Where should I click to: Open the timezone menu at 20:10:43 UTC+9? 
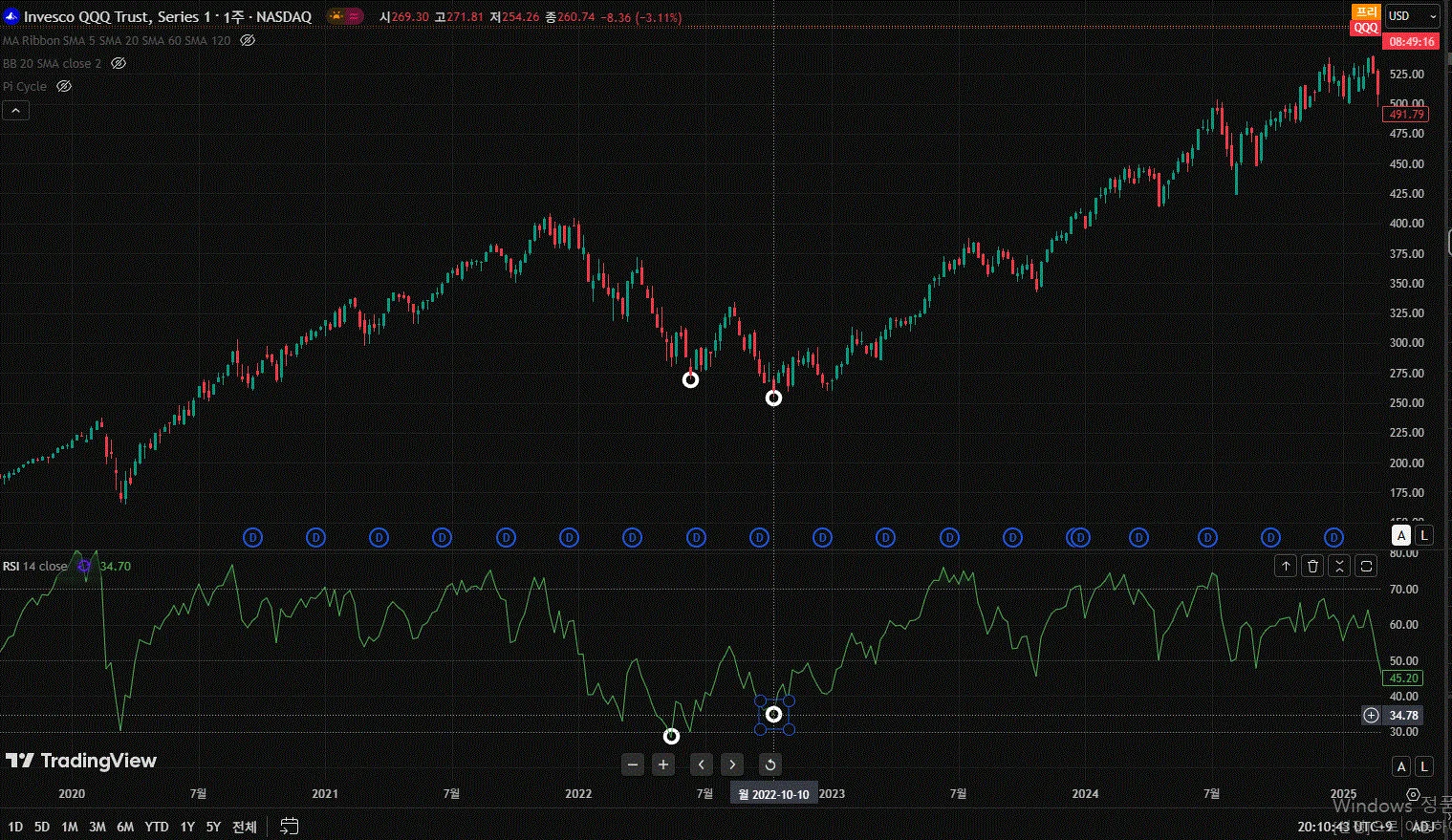coord(1345,827)
